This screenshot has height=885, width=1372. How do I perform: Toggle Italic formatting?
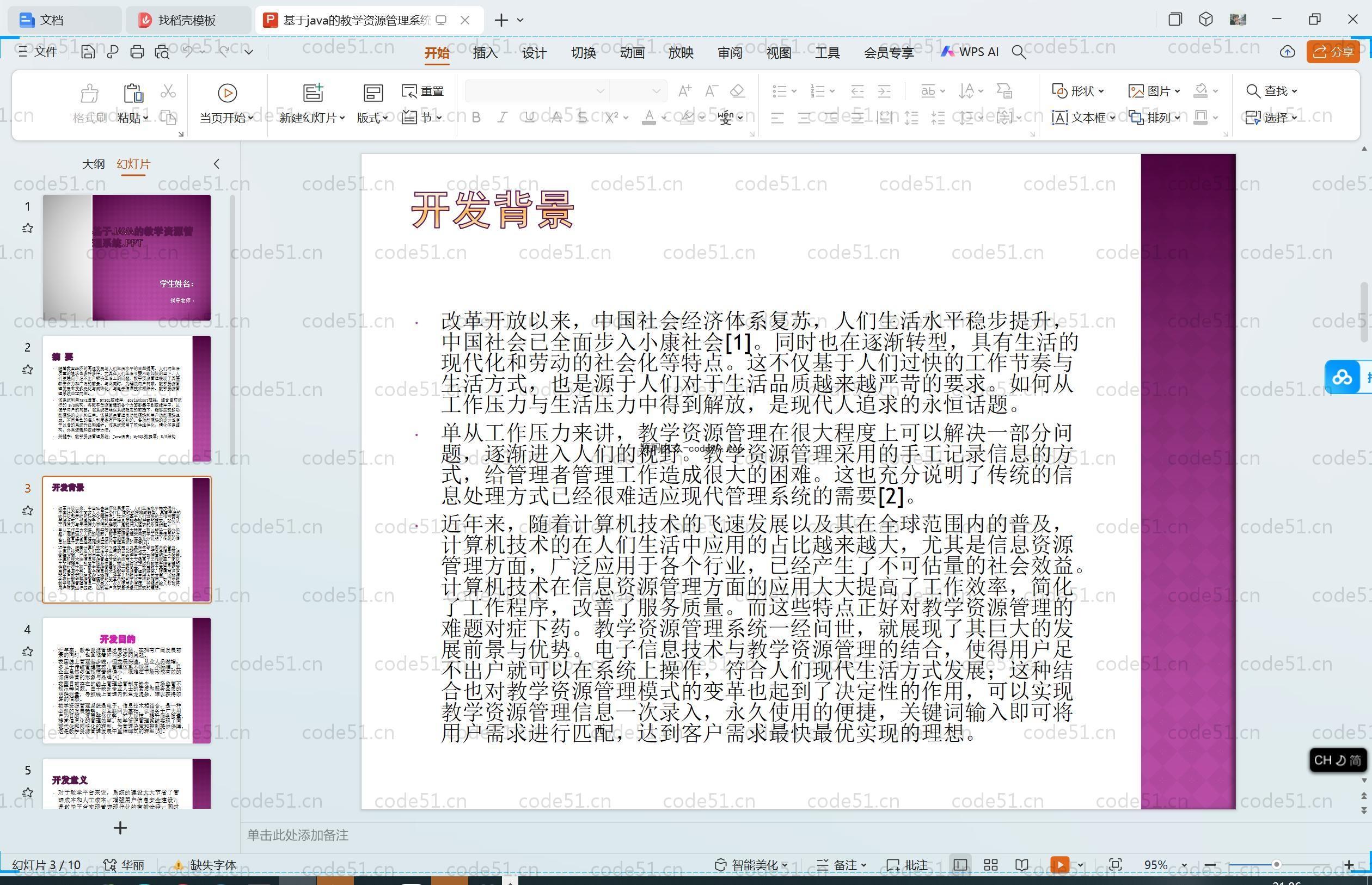coord(503,118)
